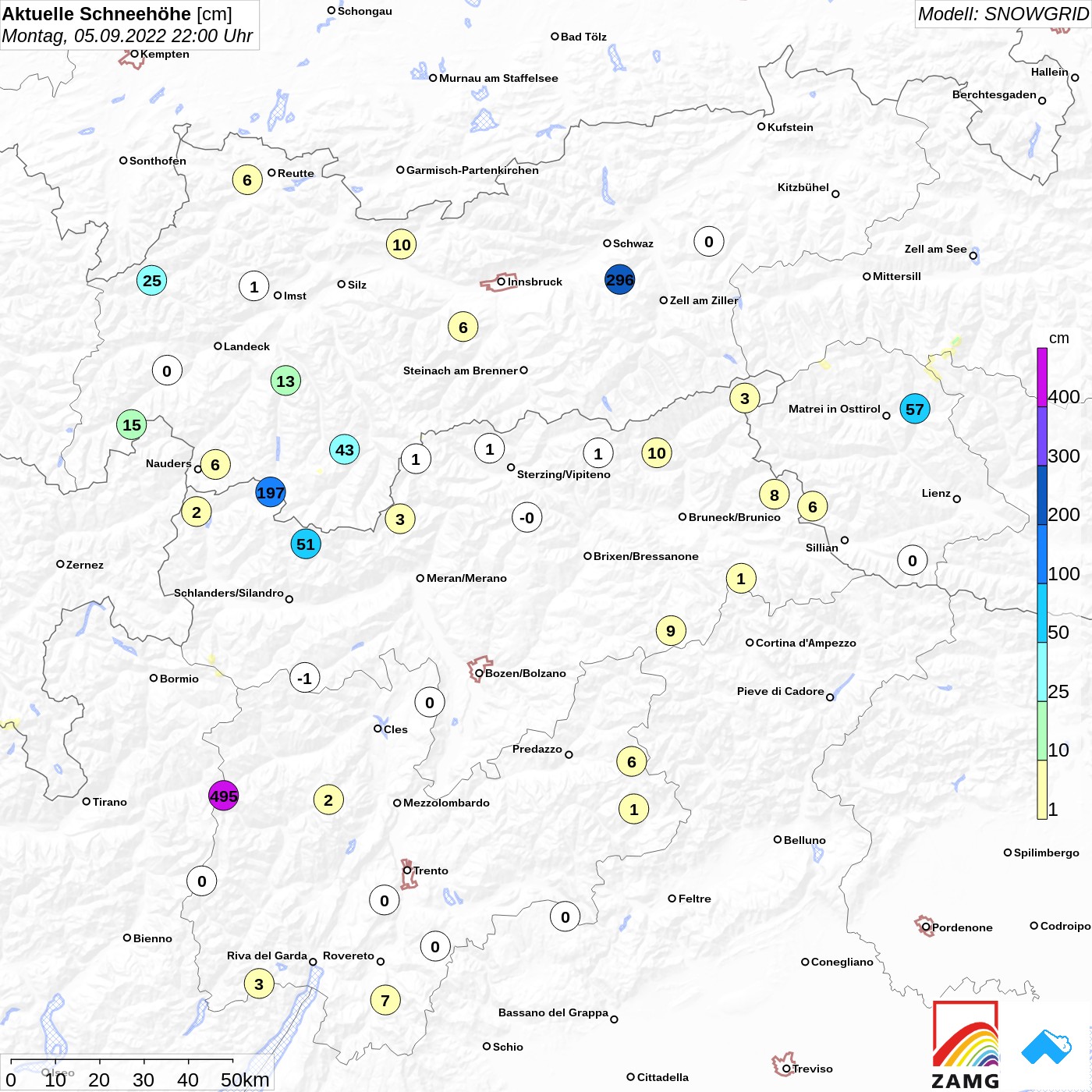1092x1092 pixels.
Task: Select the 0 marker left of Trento
Action: coord(385,900)
